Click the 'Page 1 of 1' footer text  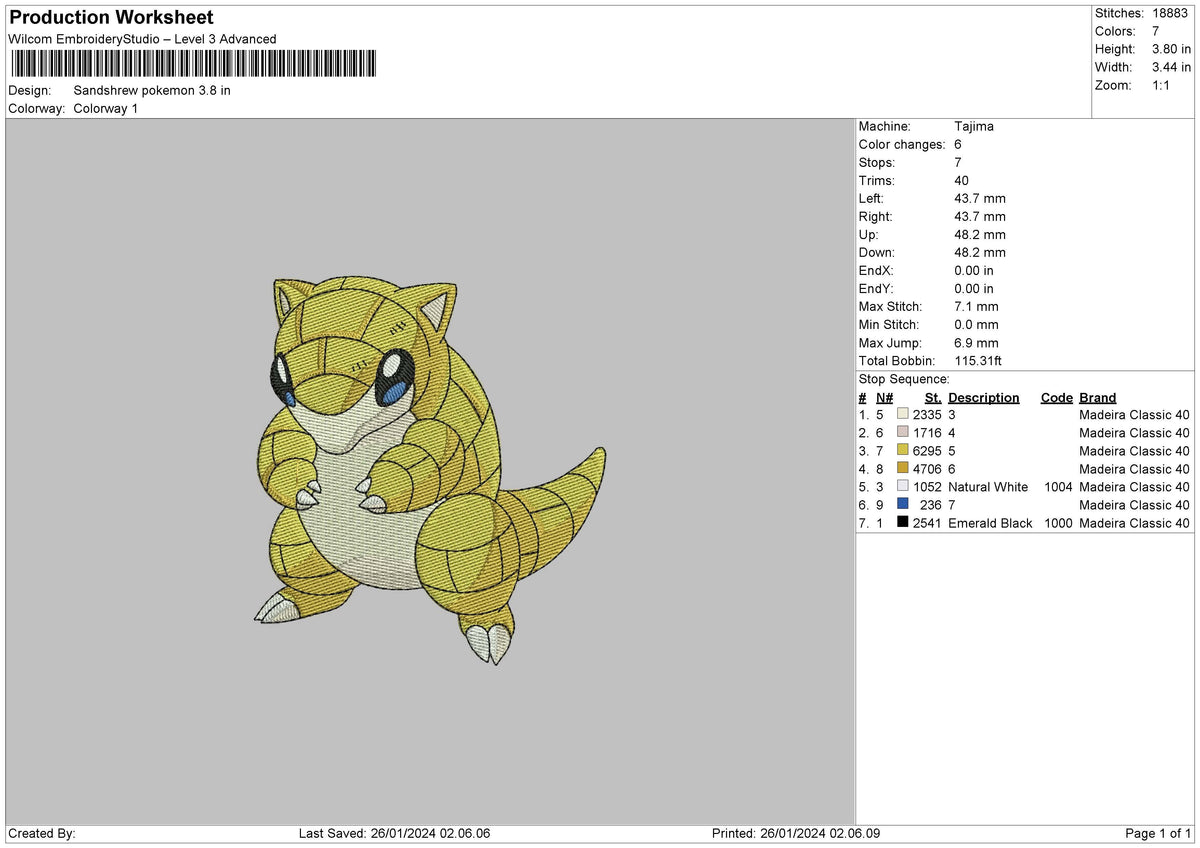[1158, 834]
